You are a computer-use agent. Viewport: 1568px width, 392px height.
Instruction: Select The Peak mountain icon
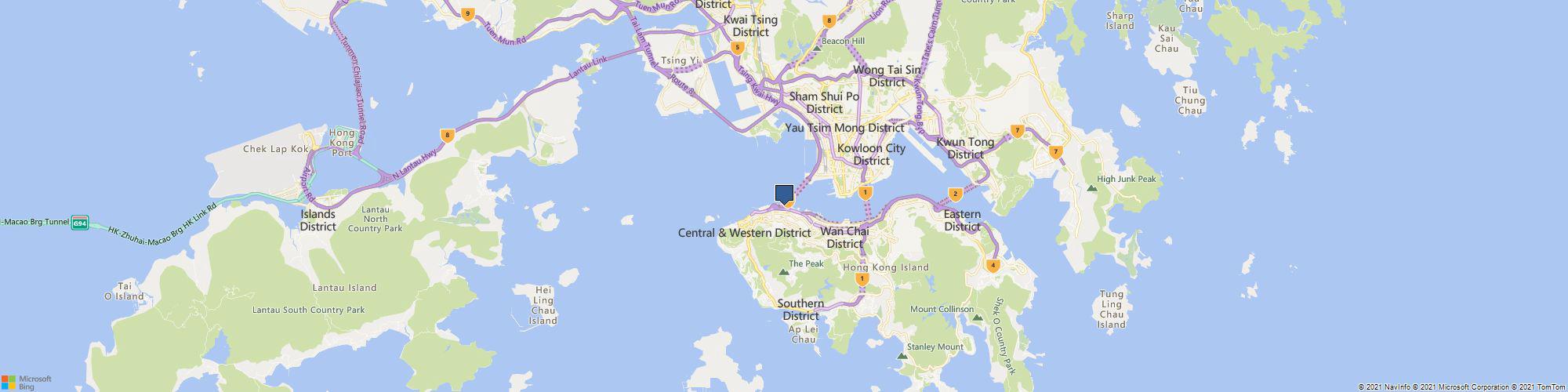[x=782, y=272]
